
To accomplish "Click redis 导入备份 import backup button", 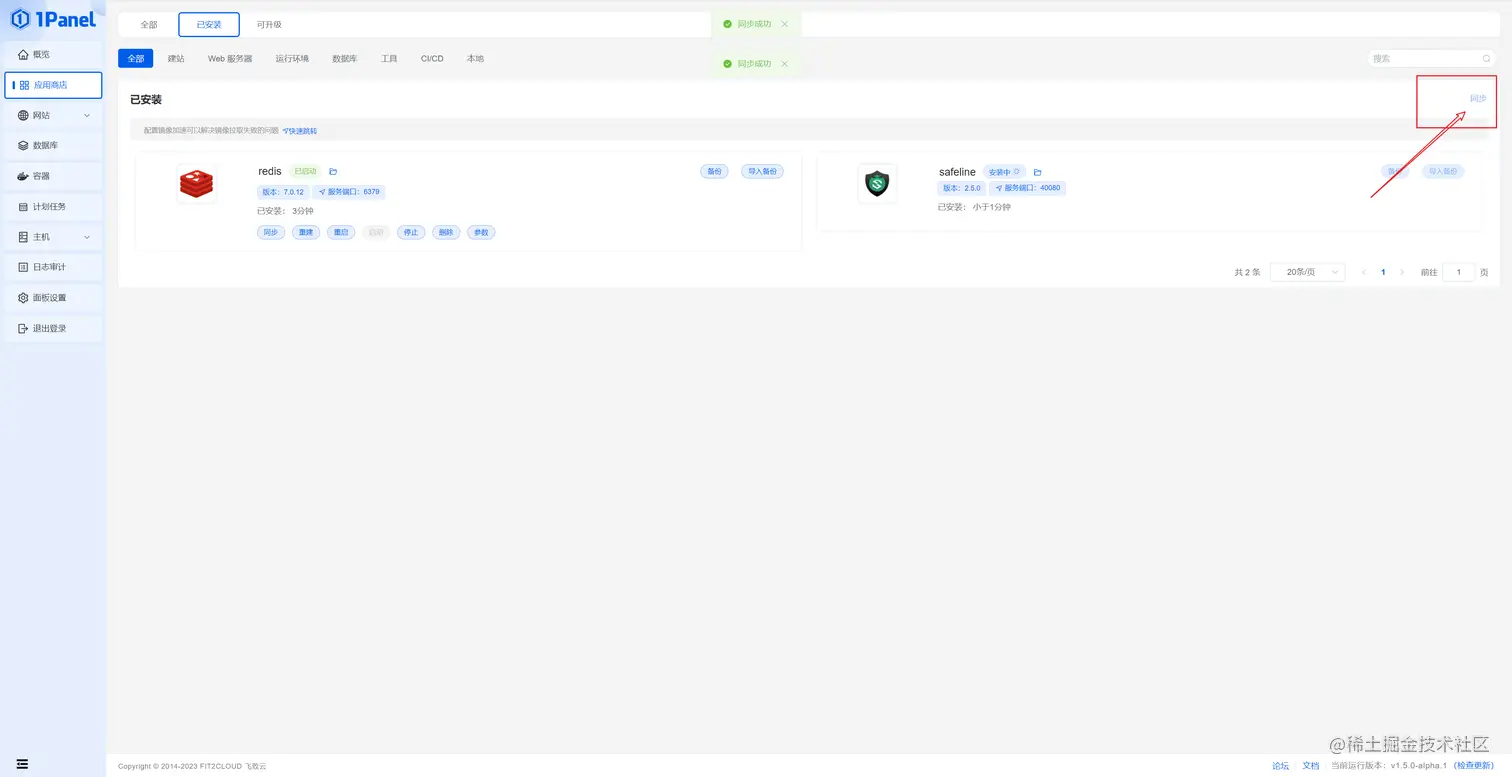I will click(762, 171).
